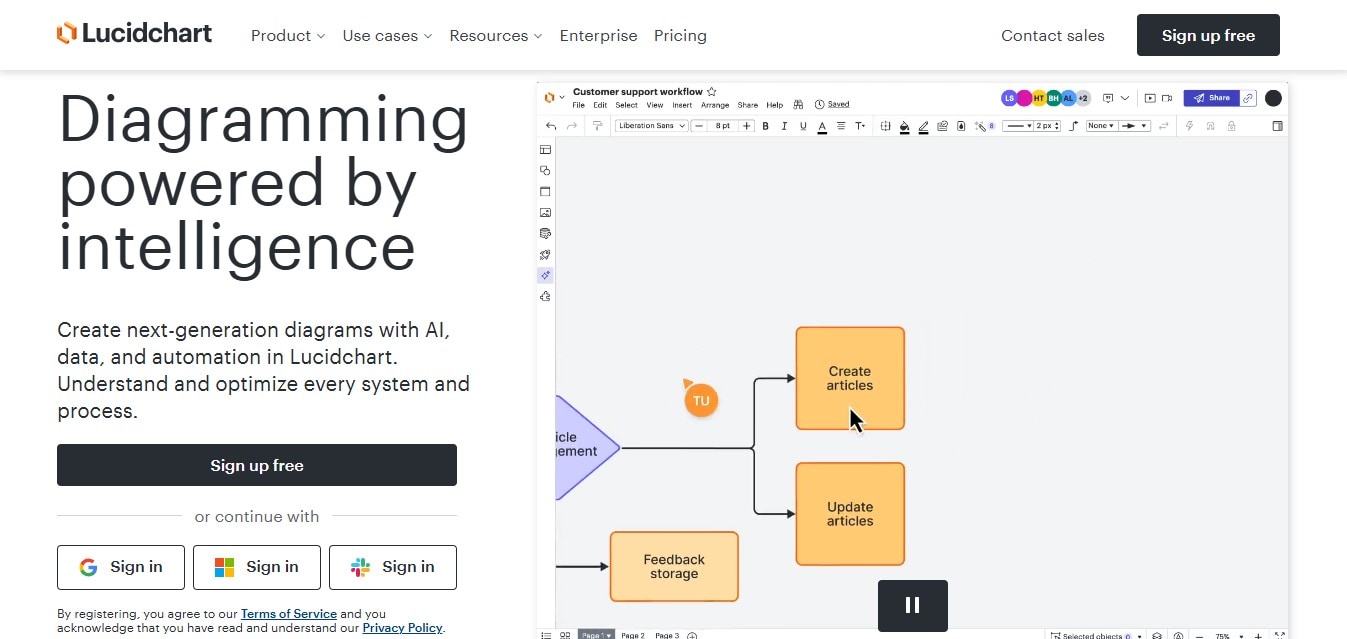Toggle bold formatting in toolbar

coord(766,126)
